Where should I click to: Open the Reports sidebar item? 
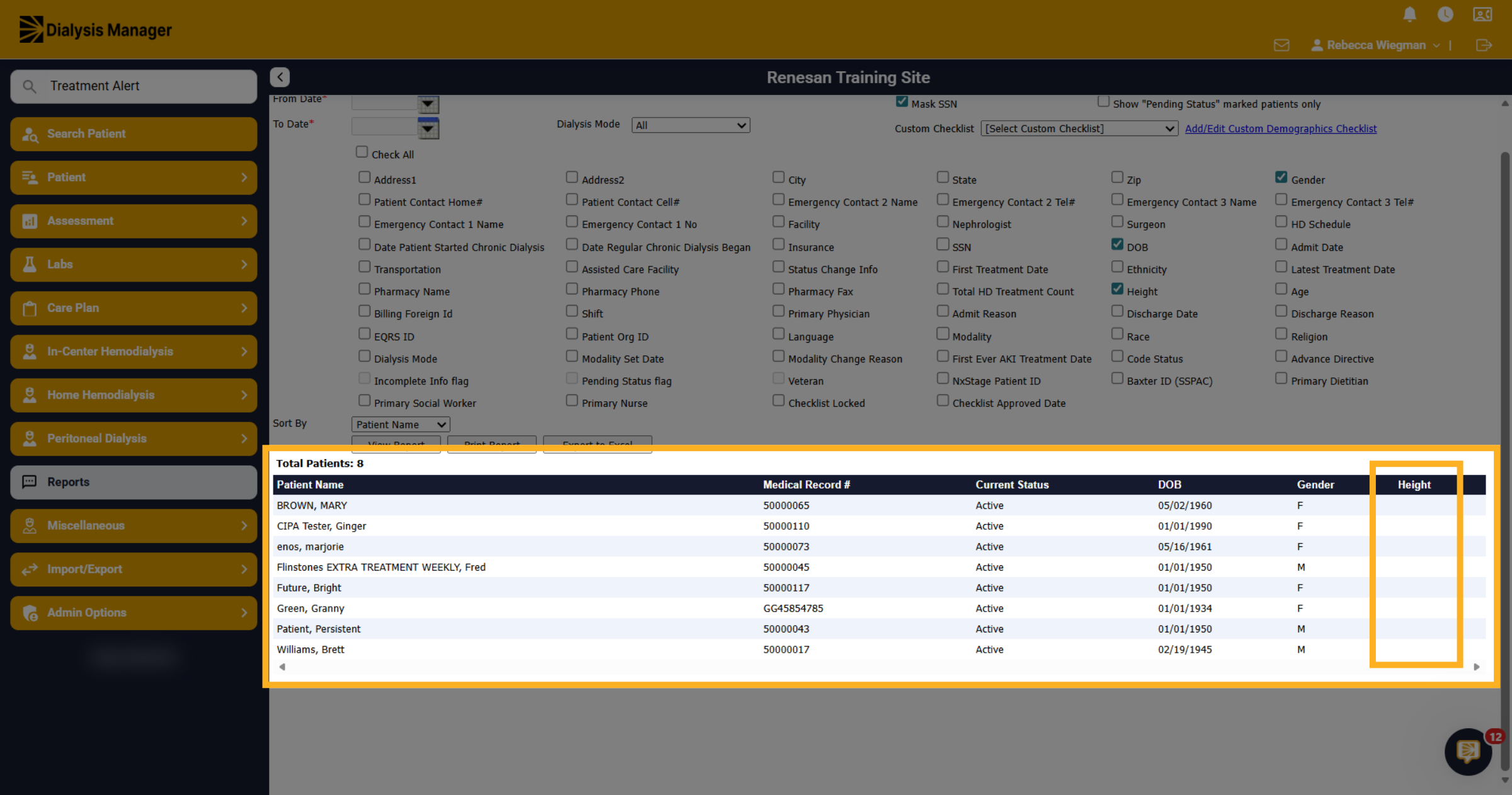point(134,483)
